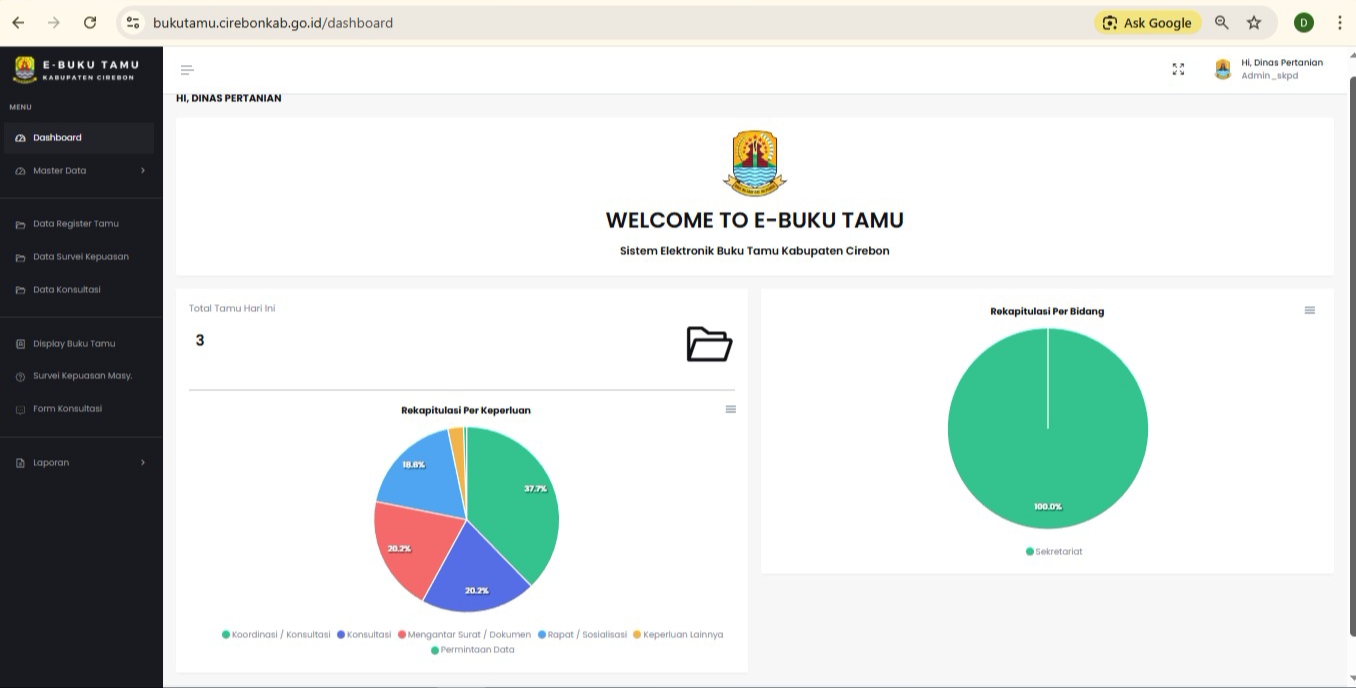Expand the Master Data sidebar submenu
Screen dimensions: 1356x688
[x=80, y=171]
